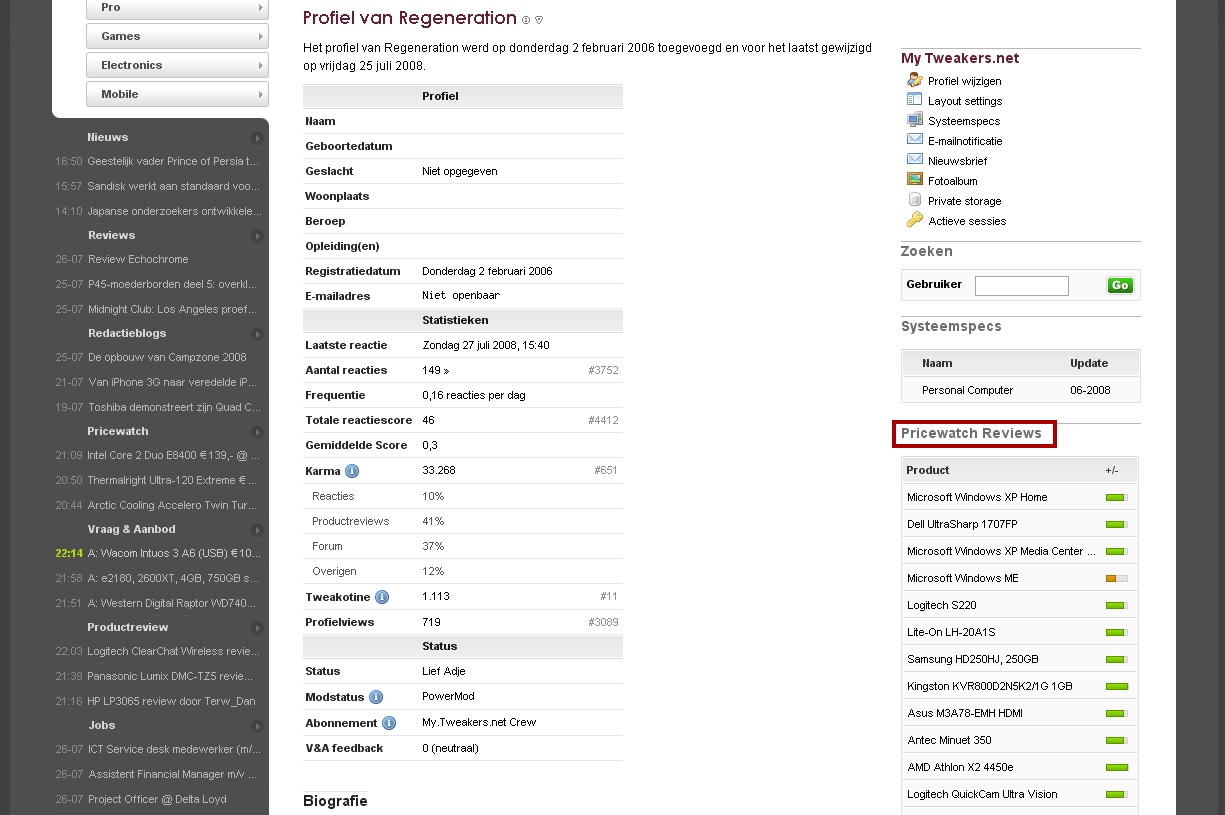Click the Layout settings icon
Screen dimensions: 1225x815
click(914, 100)
